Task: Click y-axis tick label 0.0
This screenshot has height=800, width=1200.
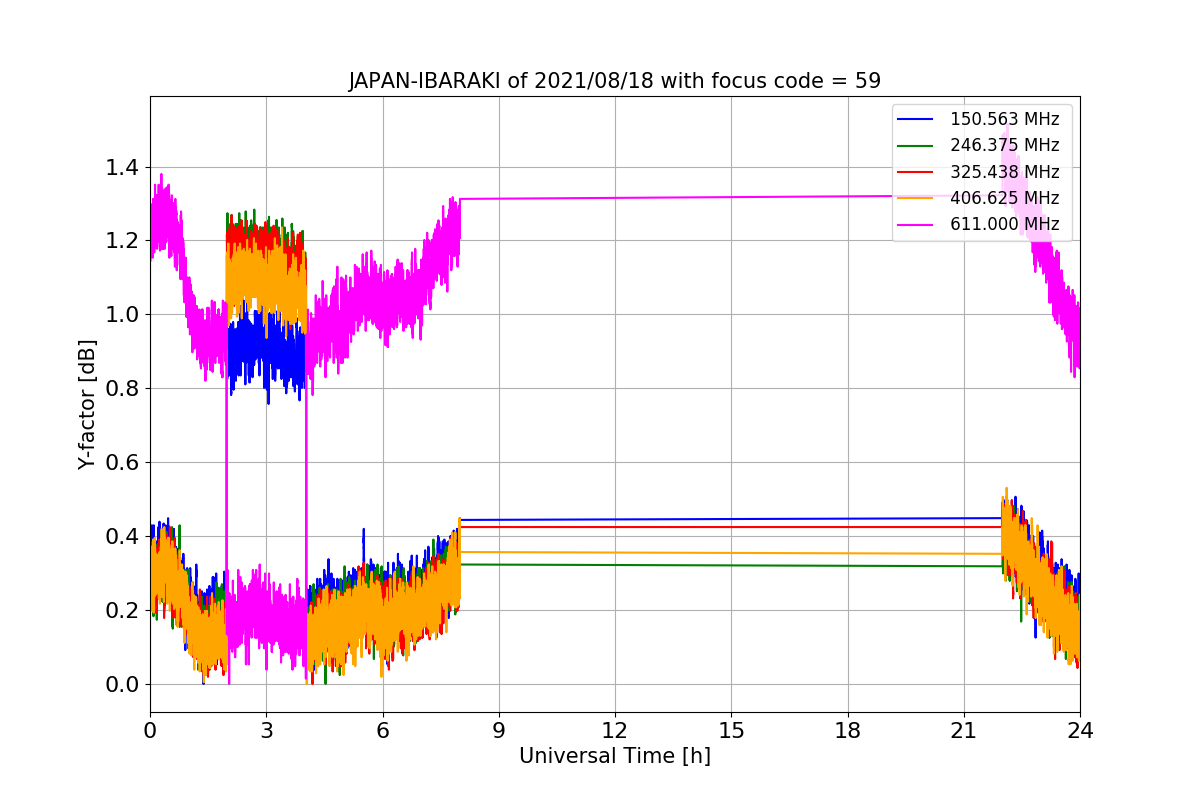Action: [x=121, y=685]
